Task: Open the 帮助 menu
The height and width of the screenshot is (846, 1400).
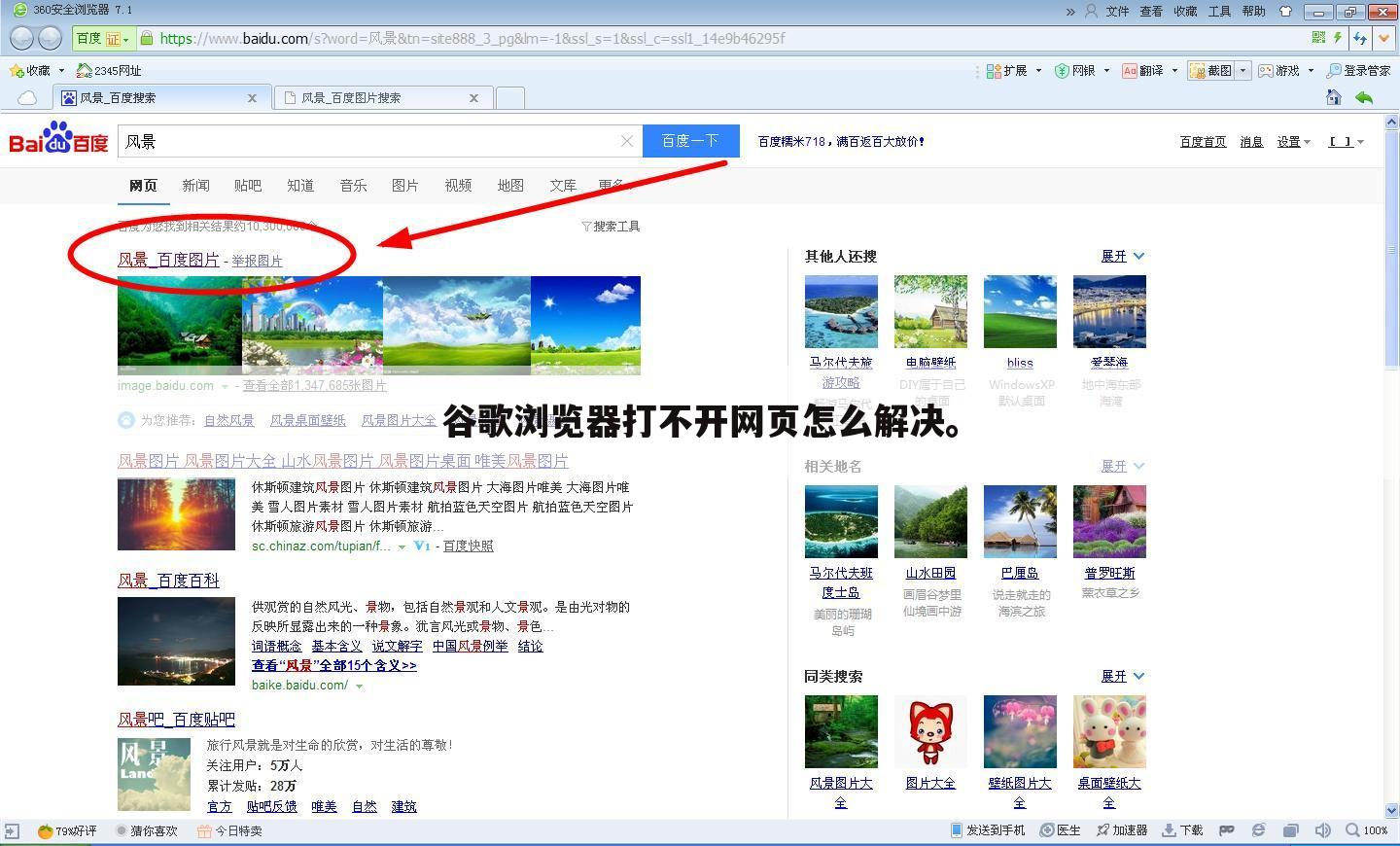Action: click(1253, 12)
